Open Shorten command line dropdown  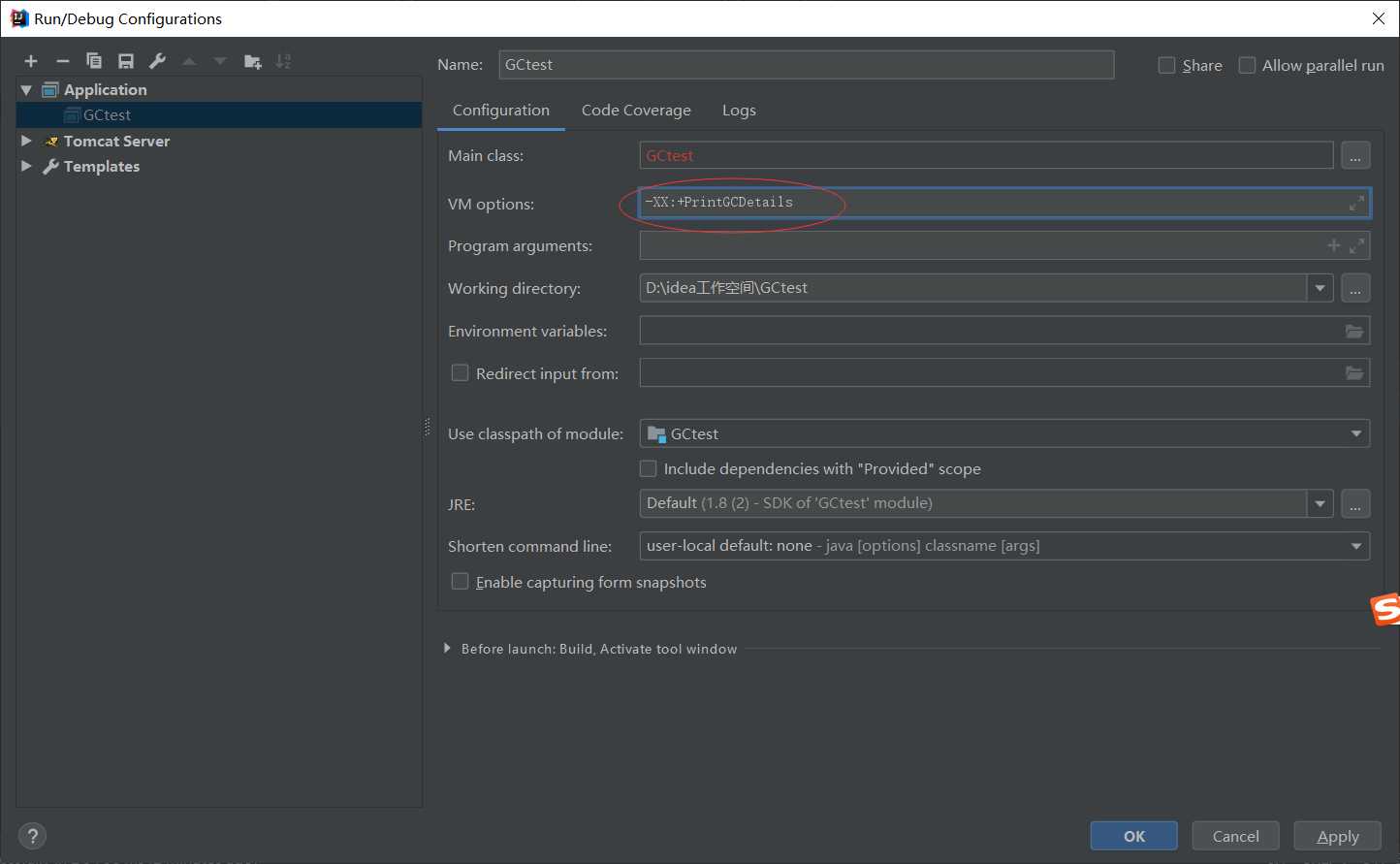tap(1356, 546)
